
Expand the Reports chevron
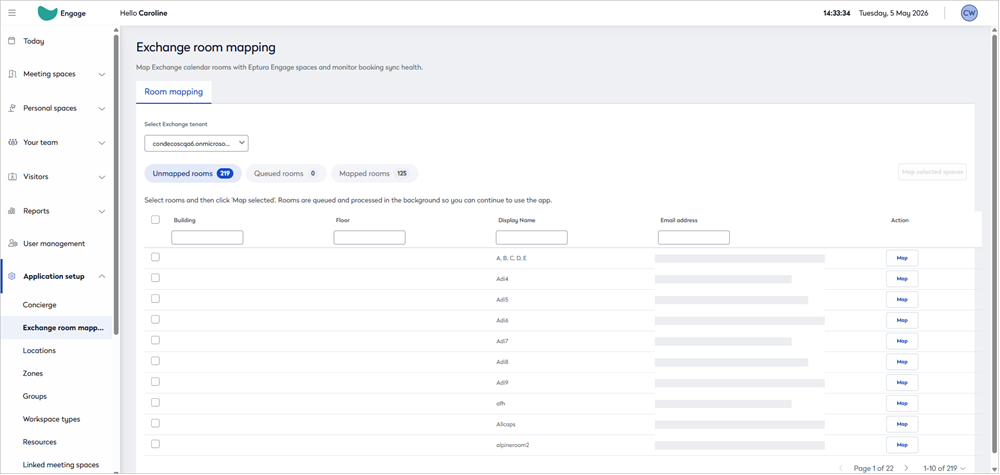click(x=102, y=211)
